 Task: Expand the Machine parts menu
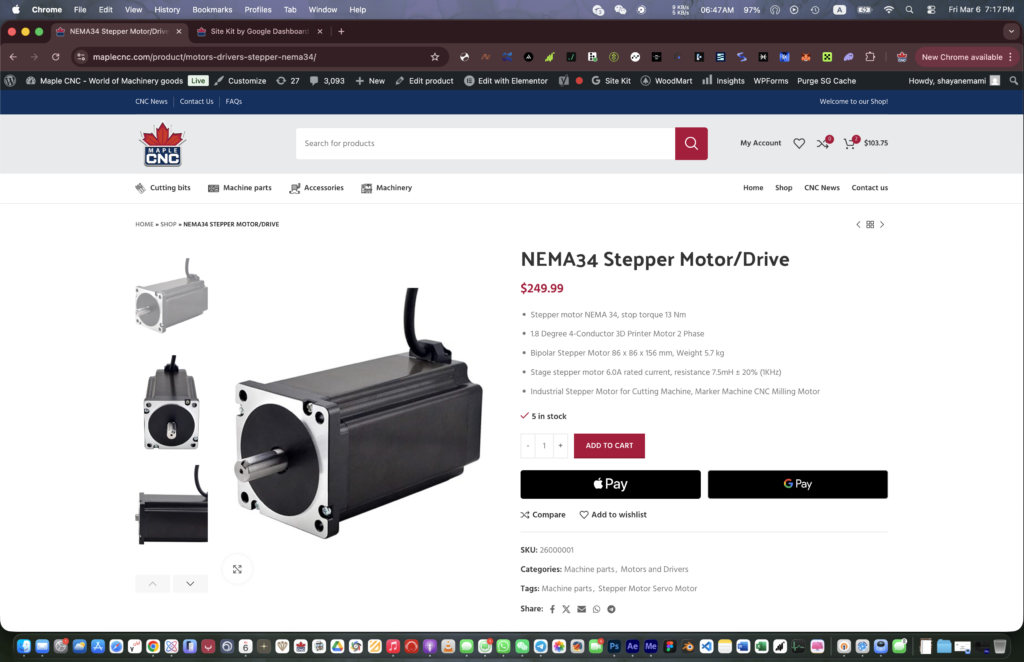(x=240, y=188)
